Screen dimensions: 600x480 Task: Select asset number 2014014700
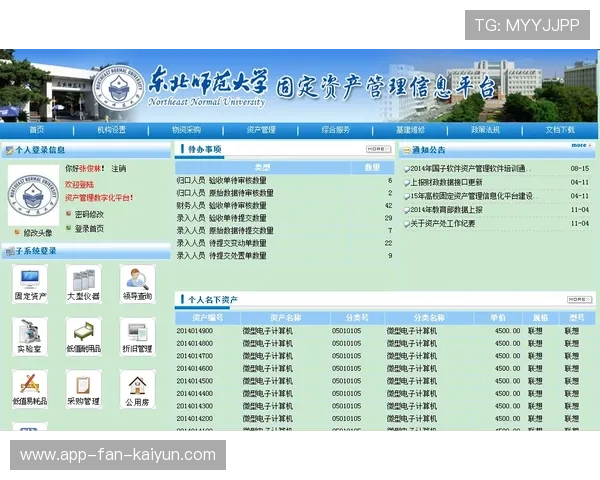tap(195, 356)
